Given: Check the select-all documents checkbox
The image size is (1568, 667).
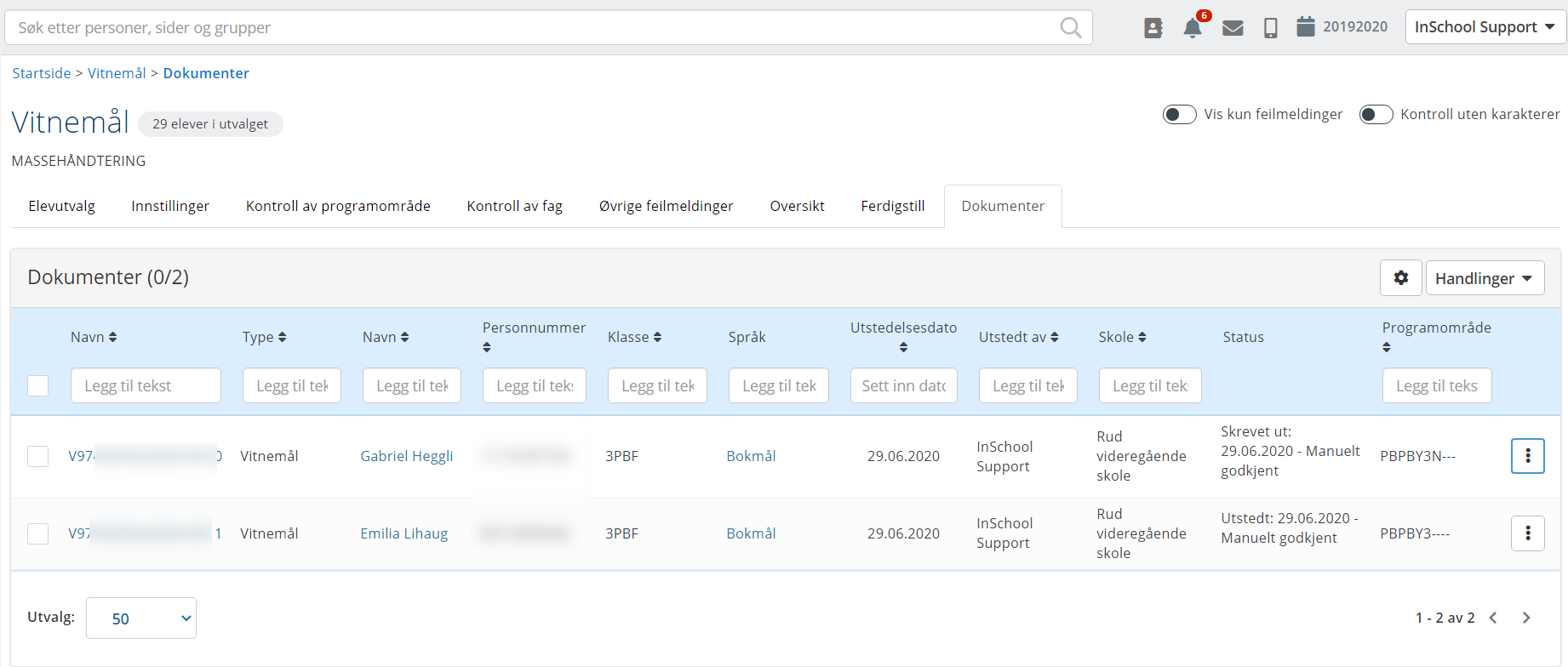Looking at the screenshot, I should pyautogui.click(x=38, y=385).
